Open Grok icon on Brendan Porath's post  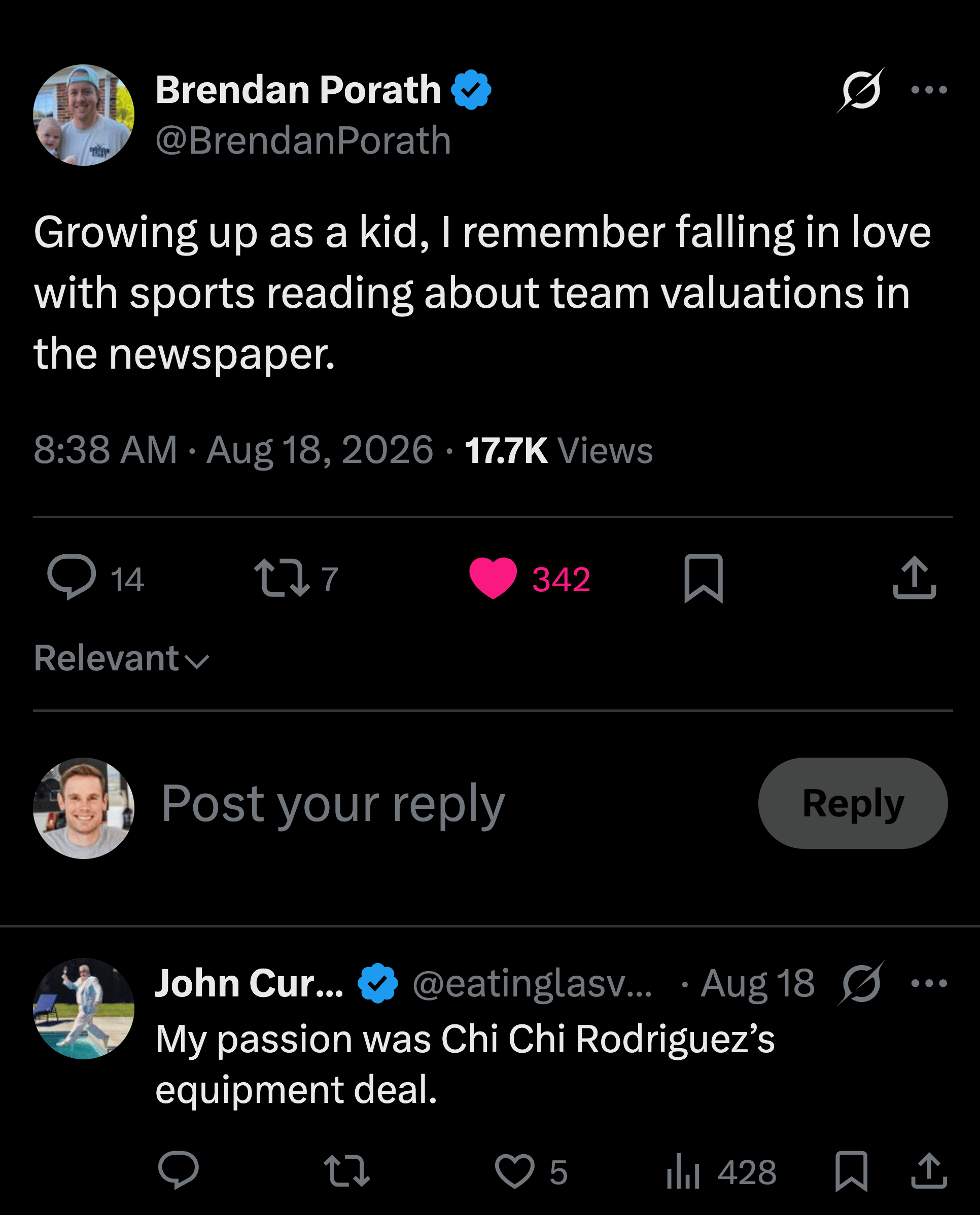click(x=860, y=90)
